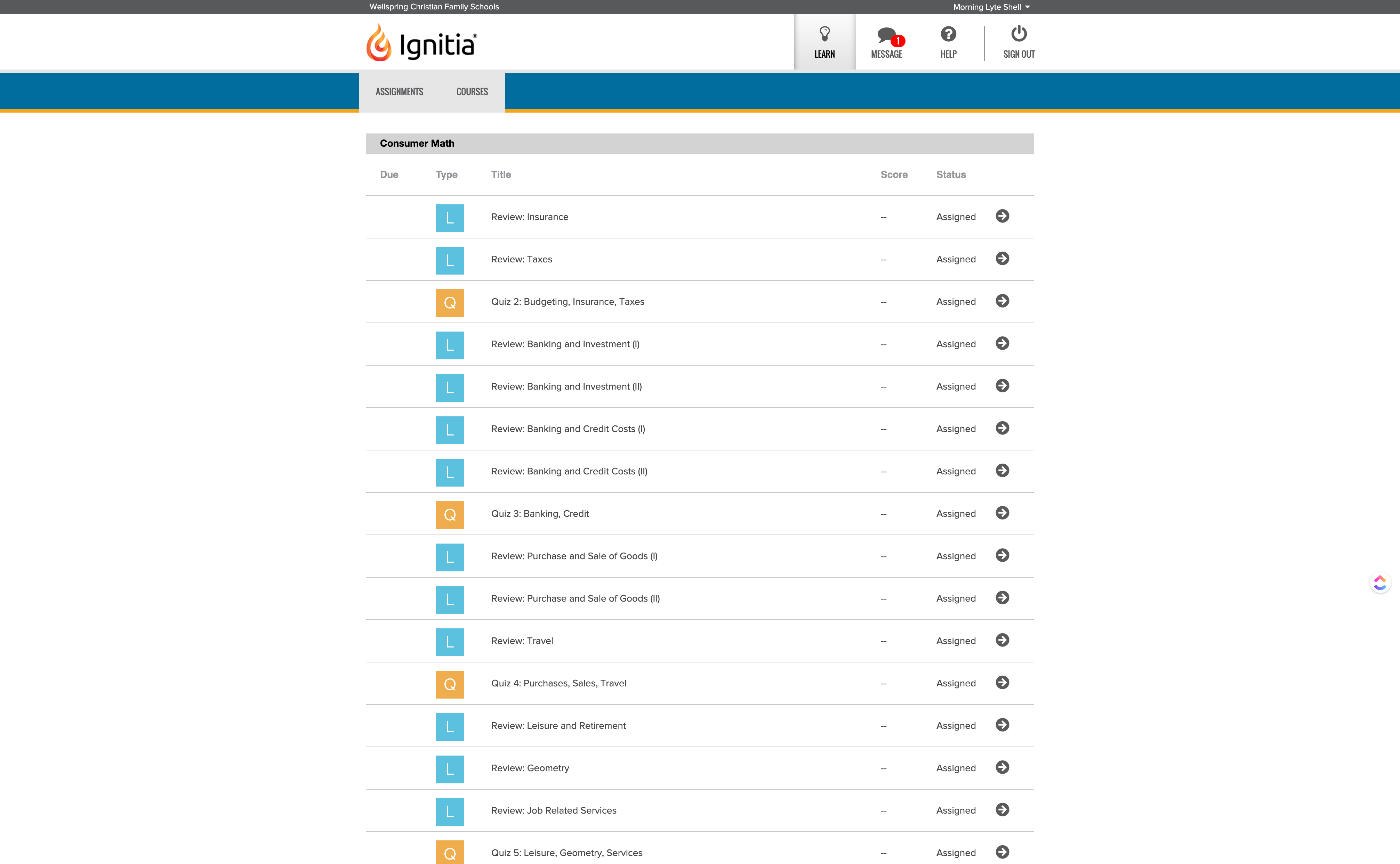Click the arrow for Banking and Credit Costs (II)

pyautogui.click(x=1002, y=470)
